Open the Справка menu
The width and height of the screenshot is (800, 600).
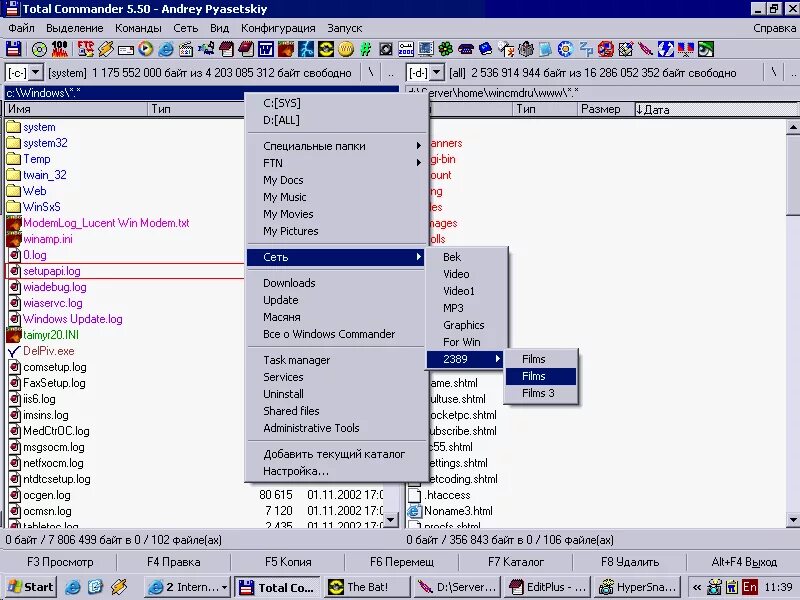[x=774, y=28]
